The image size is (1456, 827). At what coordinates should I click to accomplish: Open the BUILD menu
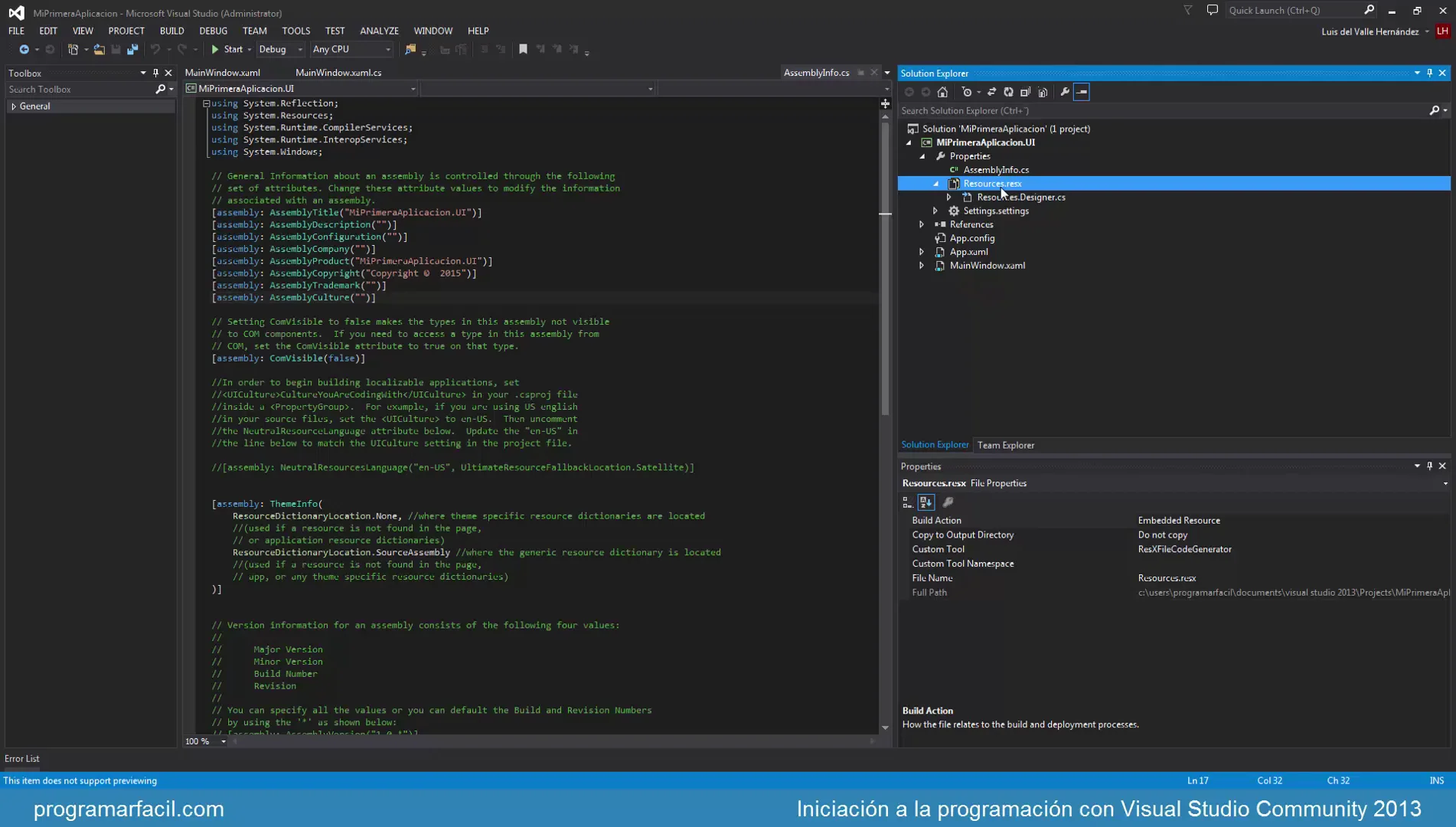click(171, 31)
